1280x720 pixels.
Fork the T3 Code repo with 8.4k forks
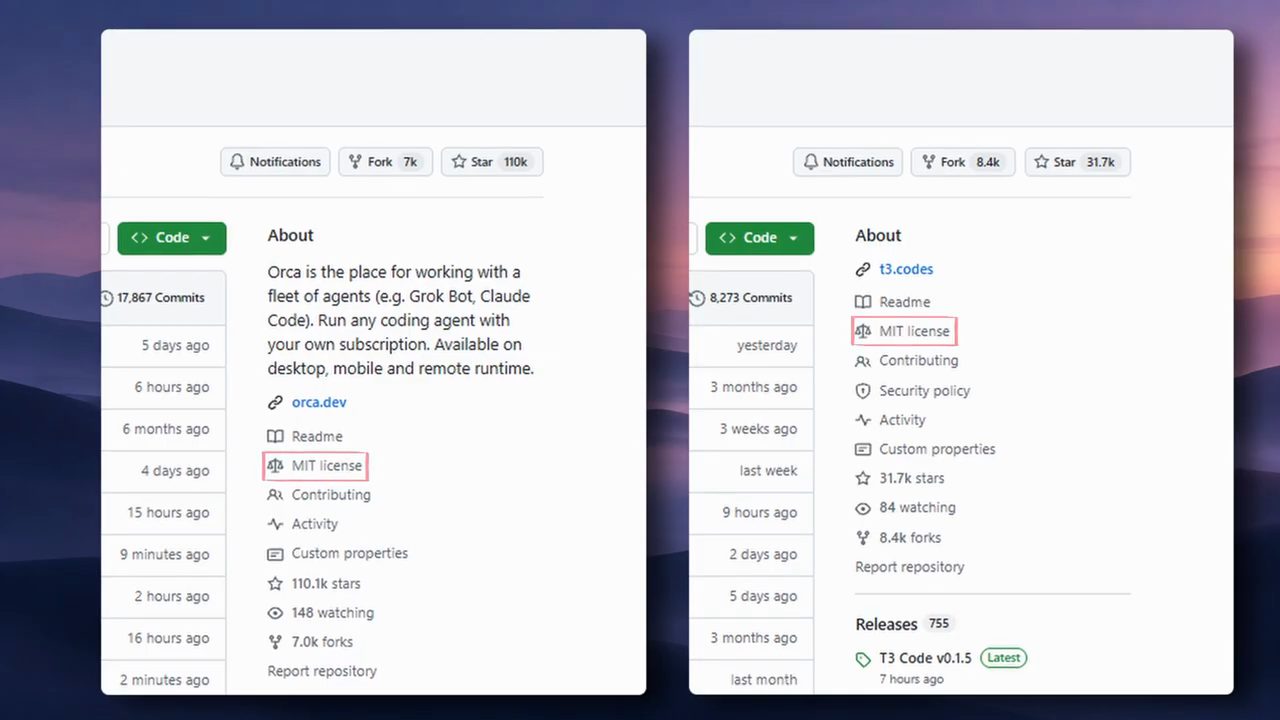[963, 162]
